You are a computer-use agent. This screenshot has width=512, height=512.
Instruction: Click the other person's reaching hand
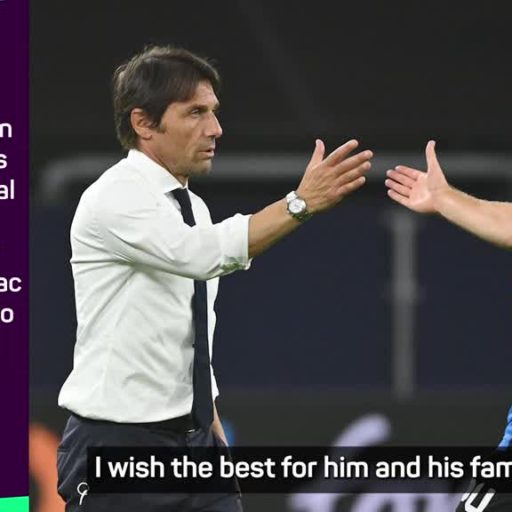pos(417,178)
